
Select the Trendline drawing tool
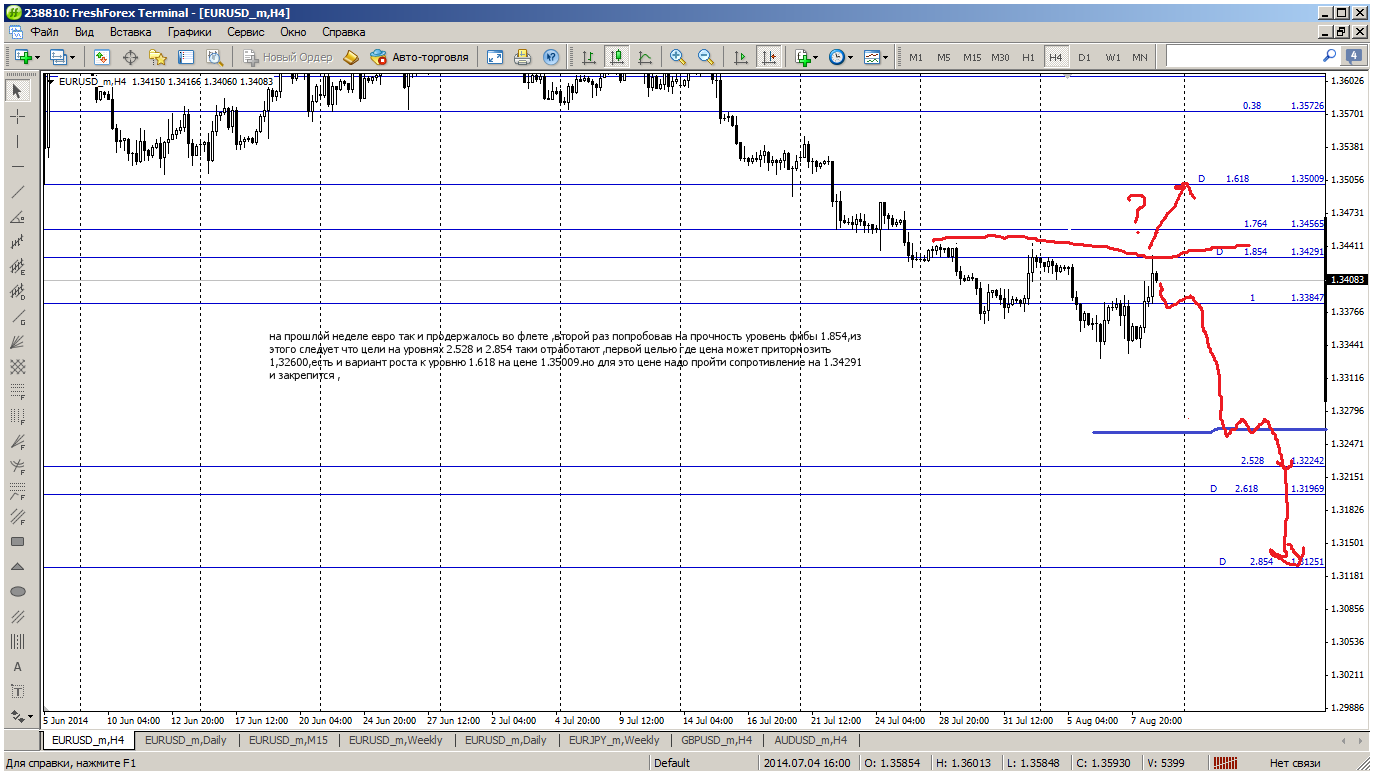pos(17,192)
